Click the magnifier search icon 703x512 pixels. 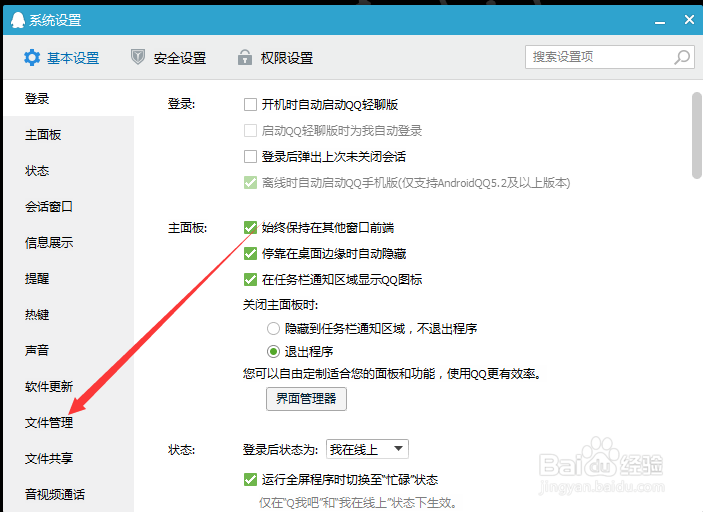click(681, 57)
